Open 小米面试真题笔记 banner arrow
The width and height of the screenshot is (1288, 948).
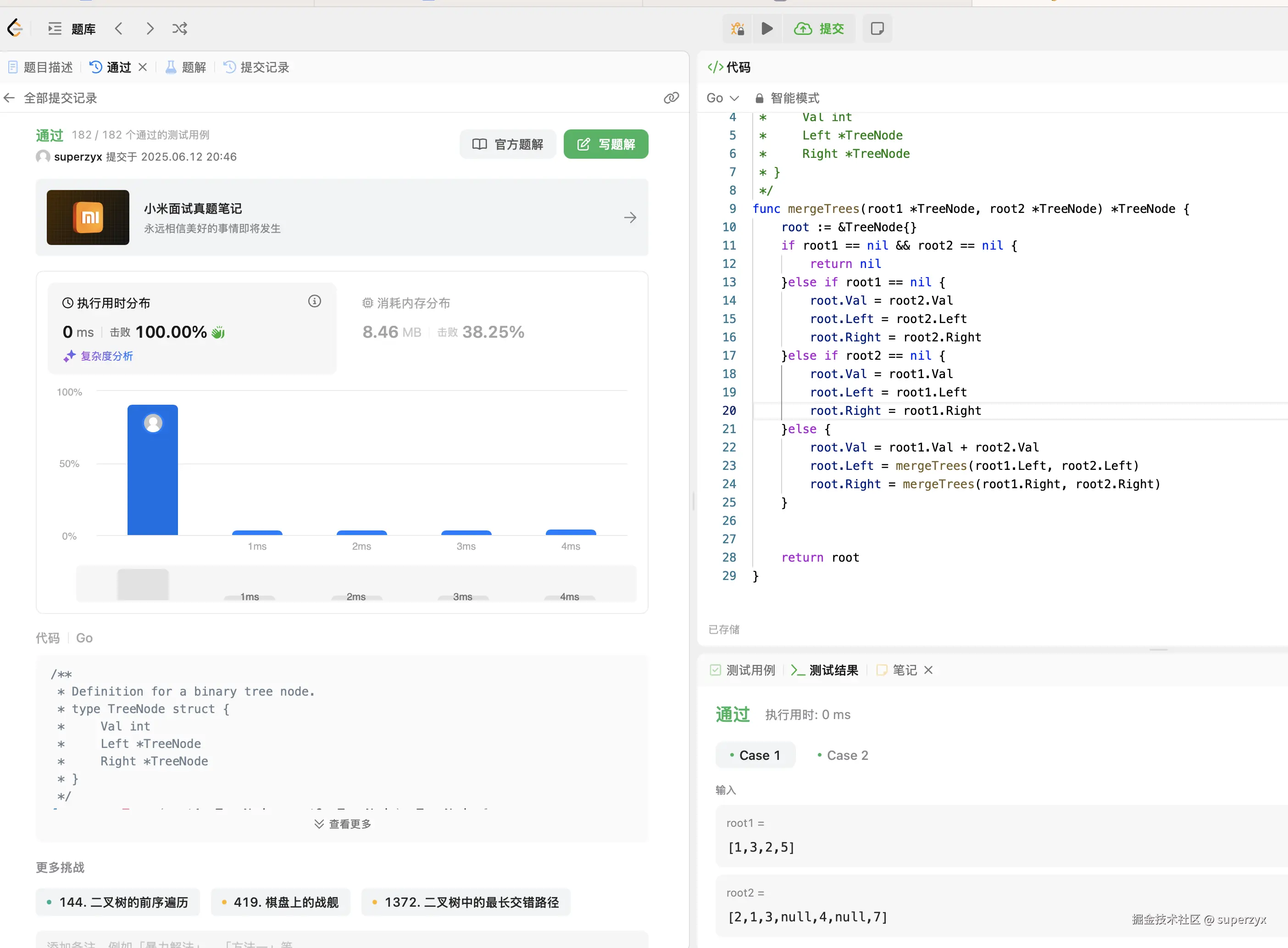pos(630,217)
